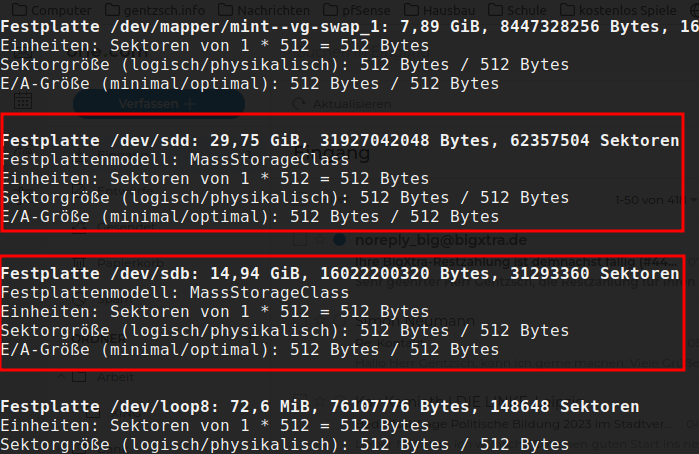Open the email from noreply_big@bigxtra.de
The height and width of the screenshot is (454, 699).
click(418, 241)
